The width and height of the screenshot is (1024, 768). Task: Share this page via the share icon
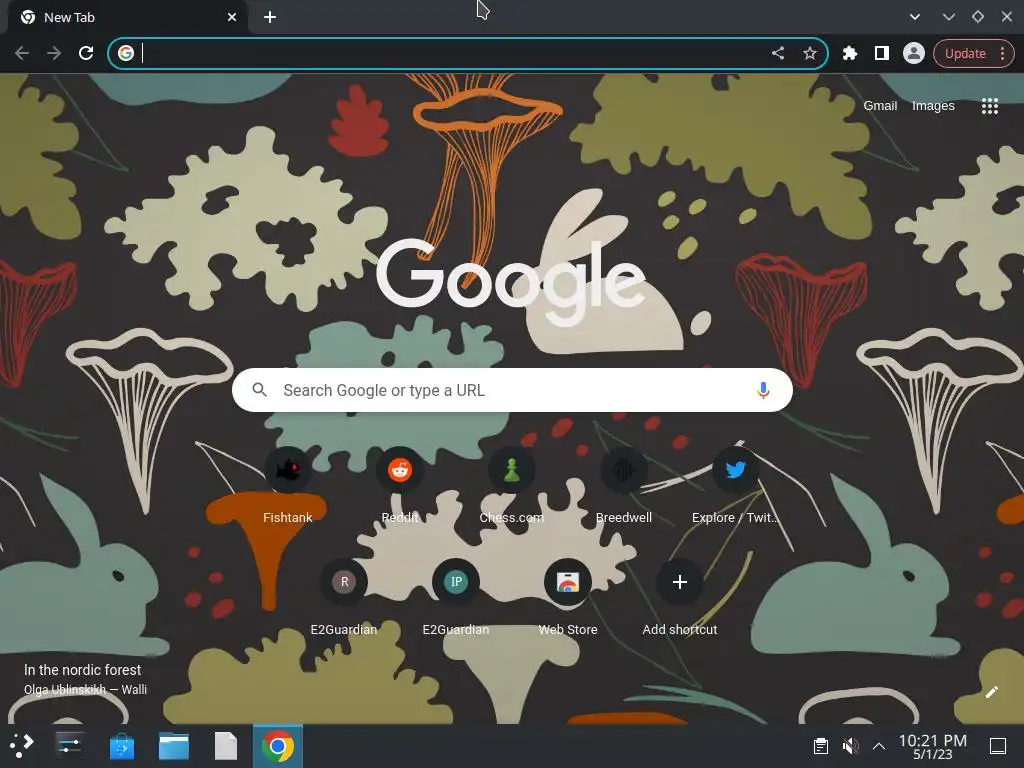pyautogui.click(x=778, y=53)
